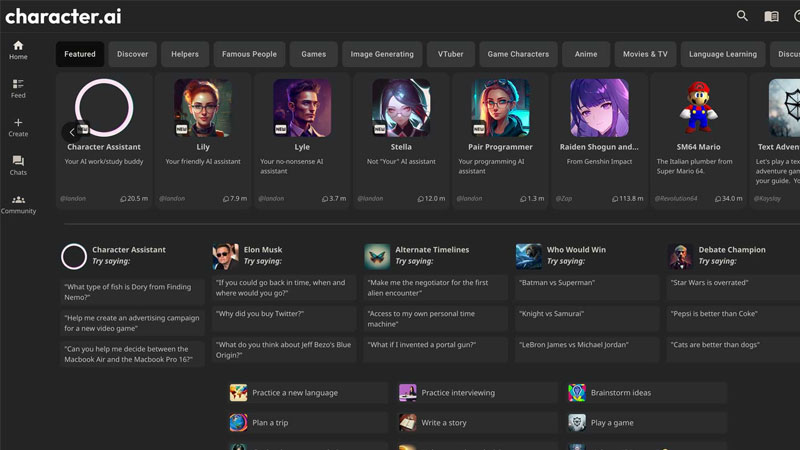Open the search magnifier icon
The image size is (800, 450).
click(x=742, y=16)
